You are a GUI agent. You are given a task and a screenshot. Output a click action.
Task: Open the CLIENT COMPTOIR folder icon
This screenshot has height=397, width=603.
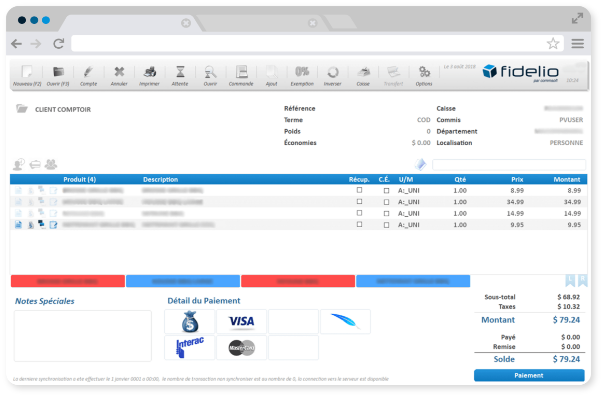(x=22, y=109)
